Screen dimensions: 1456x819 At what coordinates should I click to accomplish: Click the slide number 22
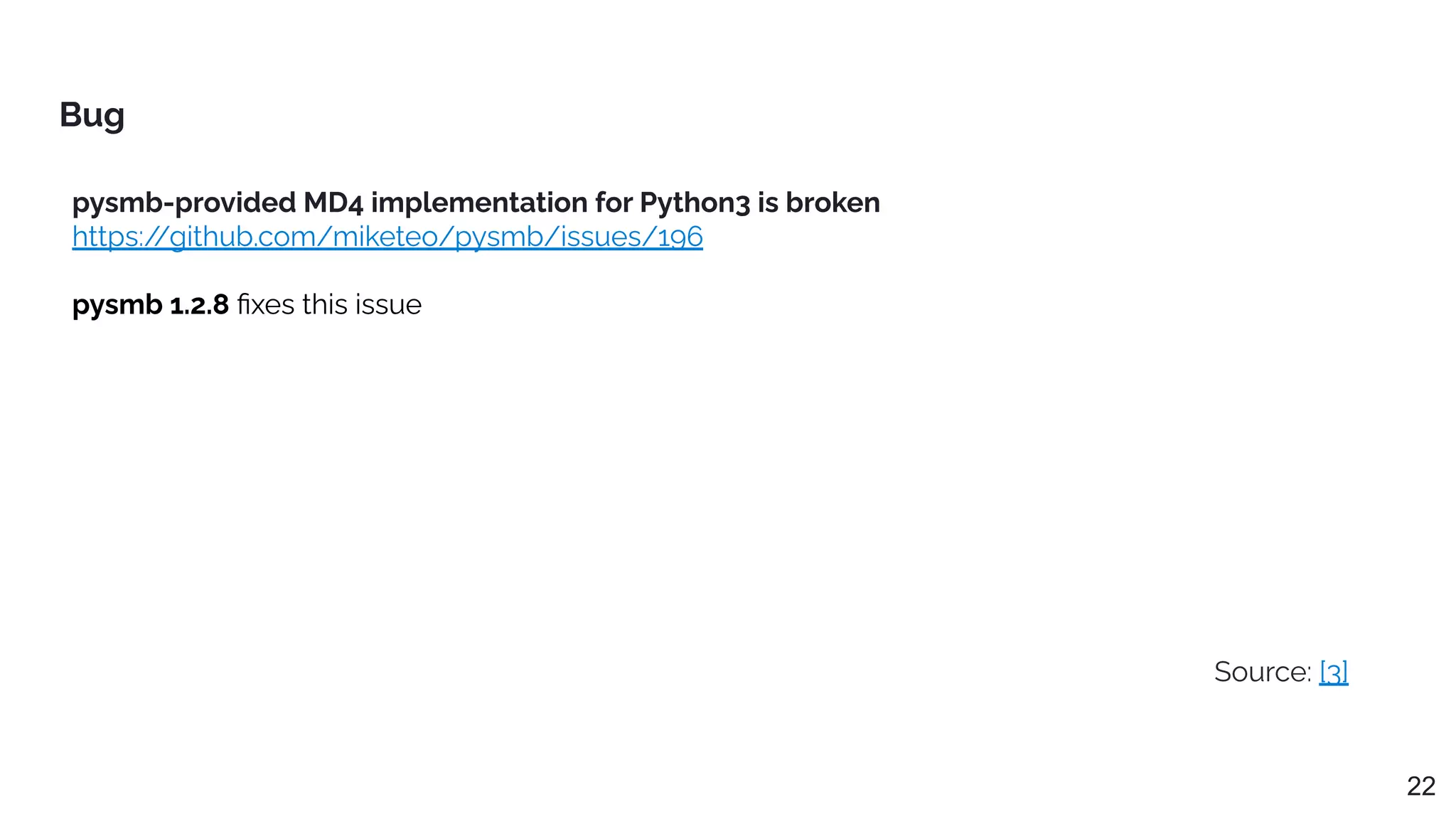[x=1420, y=786]
